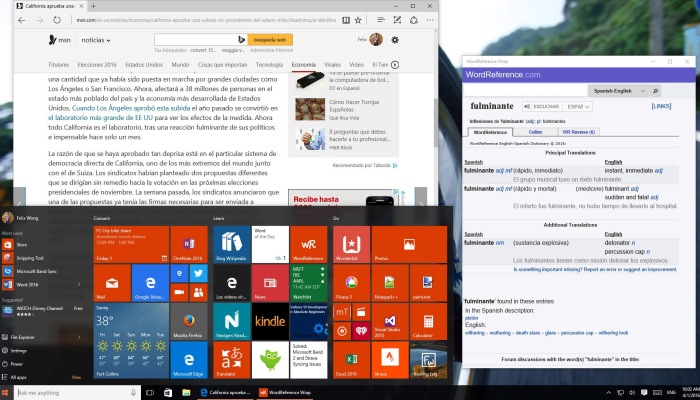The width and height of the screenshot is (700, 400).
Task: Launch the Visual Studio 2015 tile
Action: (x=390, y=321)
